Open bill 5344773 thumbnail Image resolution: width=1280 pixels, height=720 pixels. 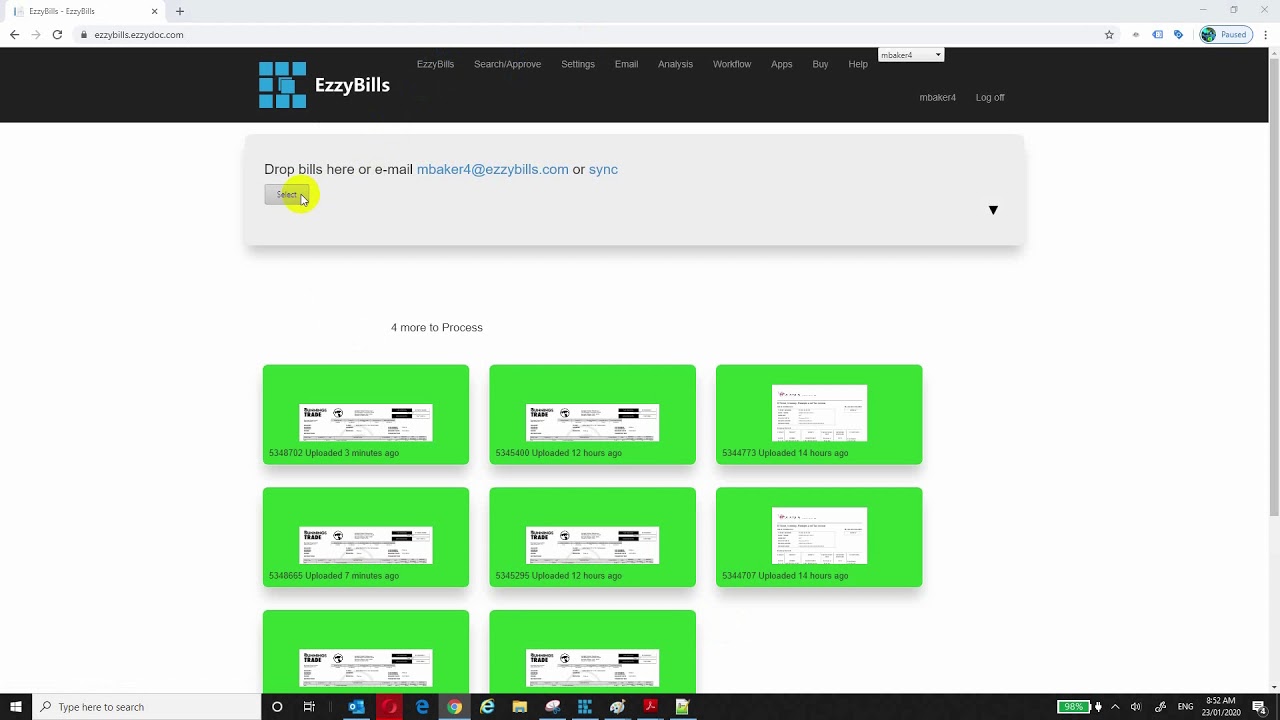(819, 415)
